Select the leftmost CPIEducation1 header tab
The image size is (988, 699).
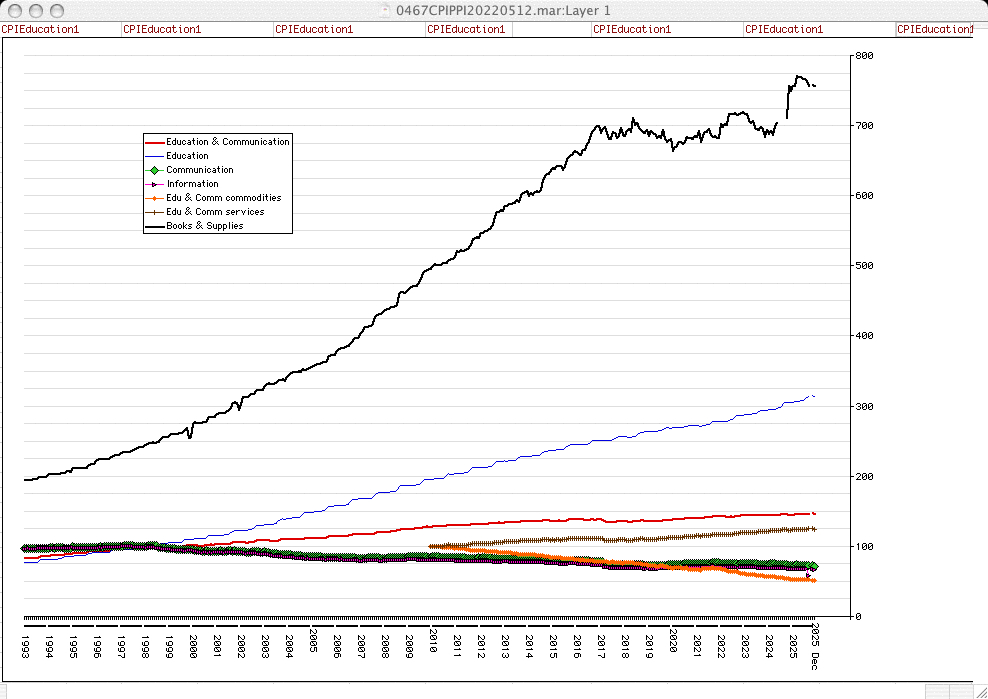pyautogui.click(x=40, y=29)
